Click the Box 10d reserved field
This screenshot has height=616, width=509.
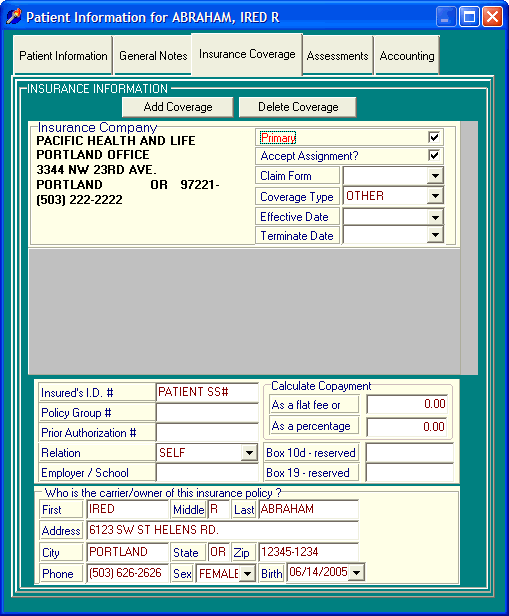click(410, 453)
